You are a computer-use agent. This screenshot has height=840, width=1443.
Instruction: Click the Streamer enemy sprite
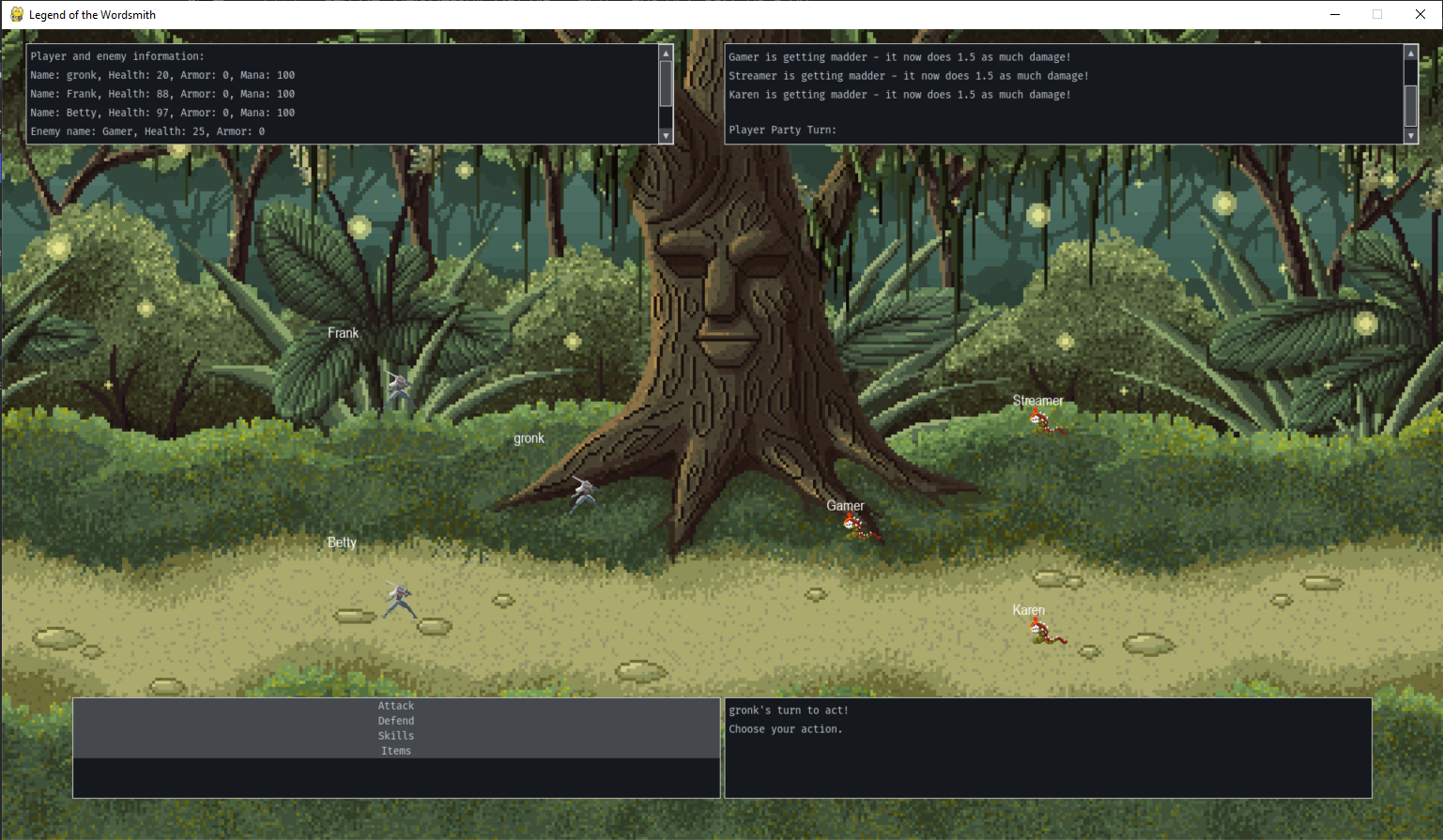tap(1048, 423)
